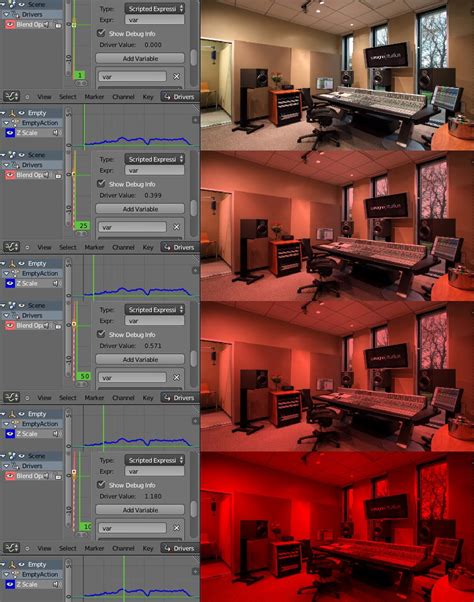The height and width of the screenshot is (602, 474).
Task: Click Add Variable below Driver Value 0.571
Action: coord(140,359)
